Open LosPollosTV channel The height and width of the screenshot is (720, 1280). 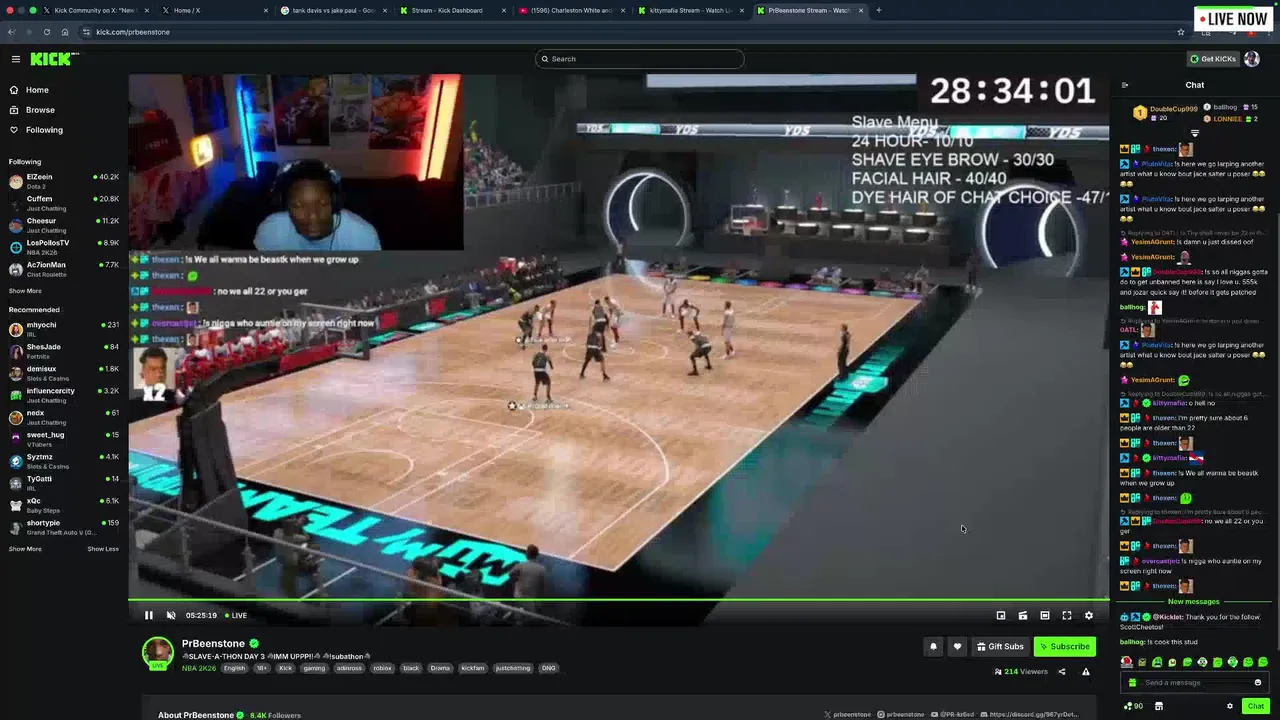pyautogui.click(x=64, y=247)
